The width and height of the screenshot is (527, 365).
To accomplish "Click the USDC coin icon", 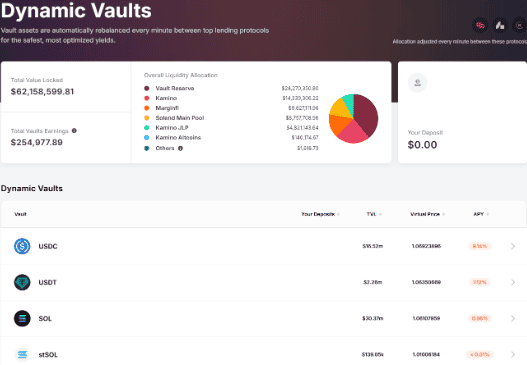I will tap(22, 246).
